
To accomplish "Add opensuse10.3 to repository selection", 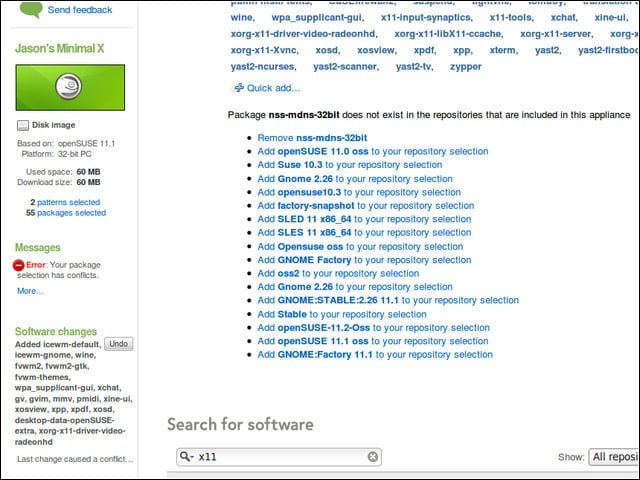I will [x=359, y=192].
